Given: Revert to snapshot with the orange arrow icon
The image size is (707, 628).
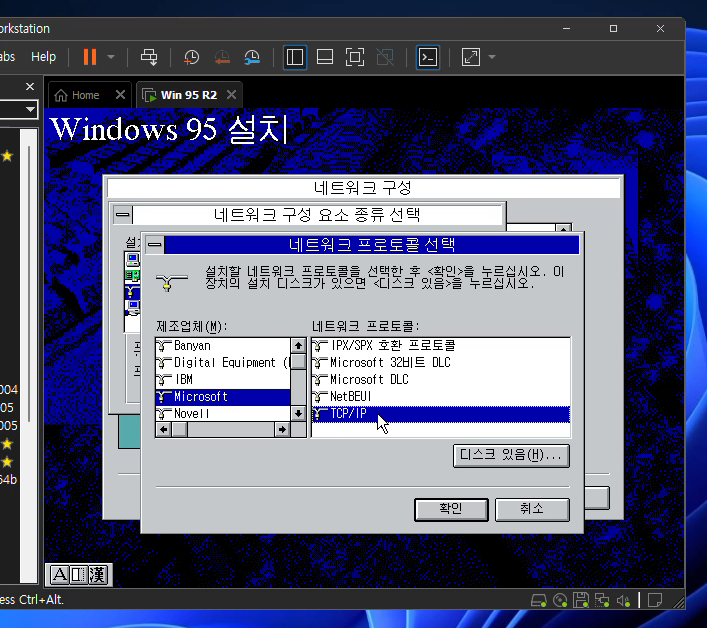Looking at the screenshot, I should click(222, 57).
